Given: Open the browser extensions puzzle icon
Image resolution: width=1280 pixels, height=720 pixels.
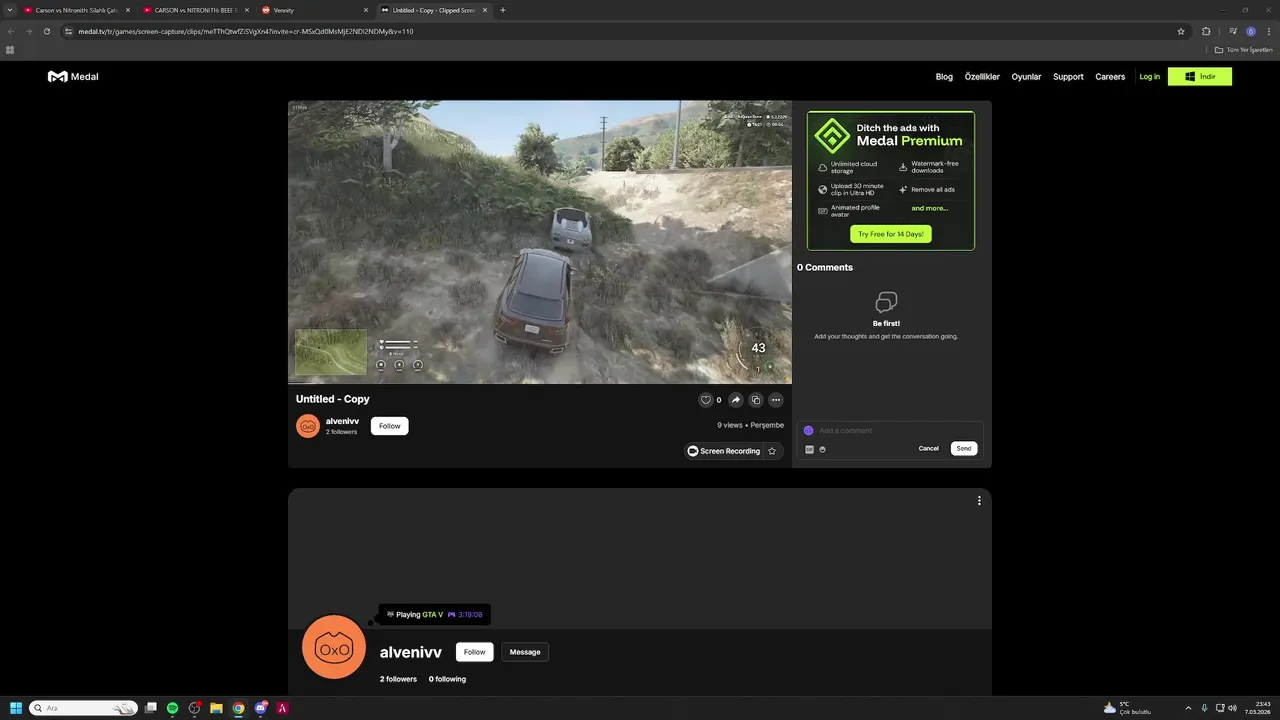Looking at the screenshot, I should [x=1206, y=31].
